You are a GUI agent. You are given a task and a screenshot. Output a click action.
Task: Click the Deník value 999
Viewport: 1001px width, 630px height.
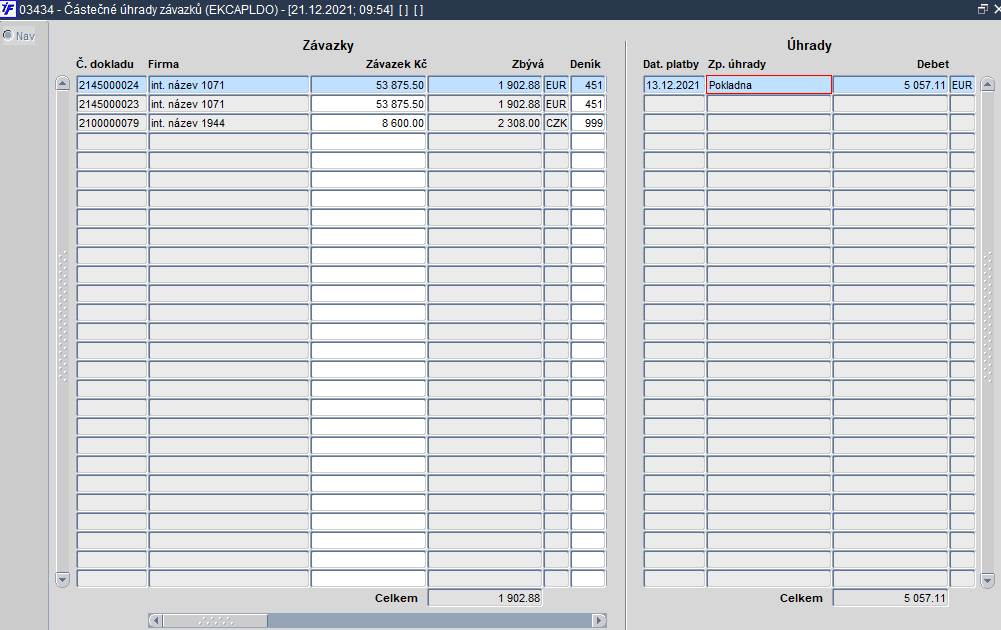[588, 123]
